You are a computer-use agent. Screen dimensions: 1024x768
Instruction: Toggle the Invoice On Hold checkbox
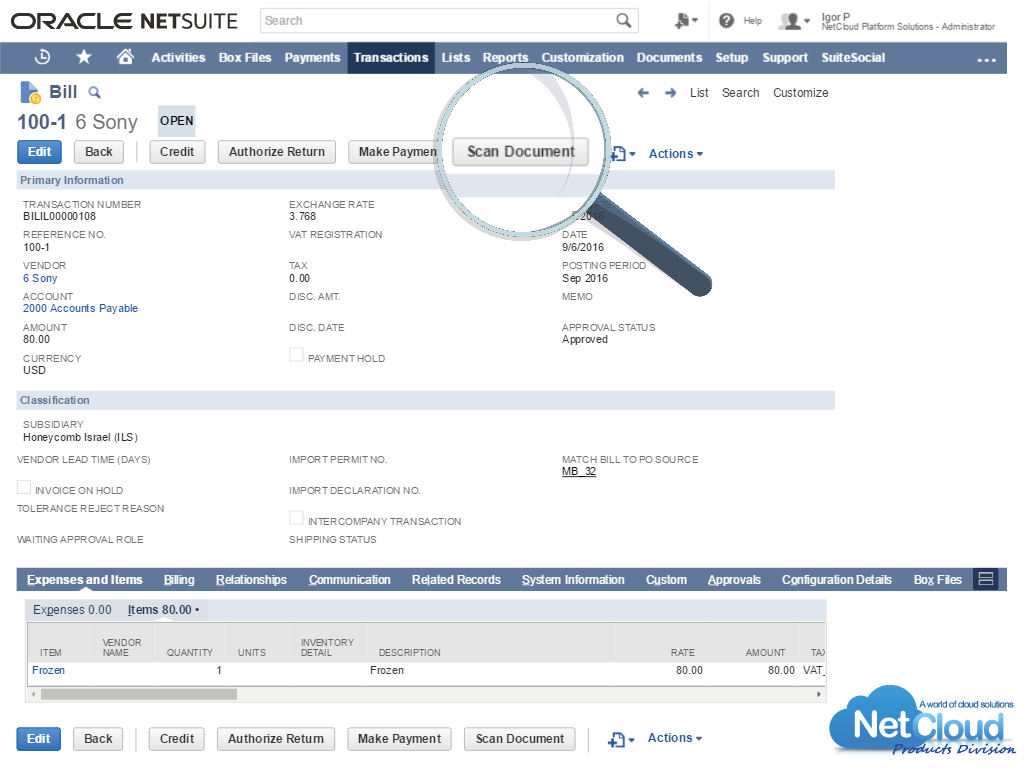24,487
